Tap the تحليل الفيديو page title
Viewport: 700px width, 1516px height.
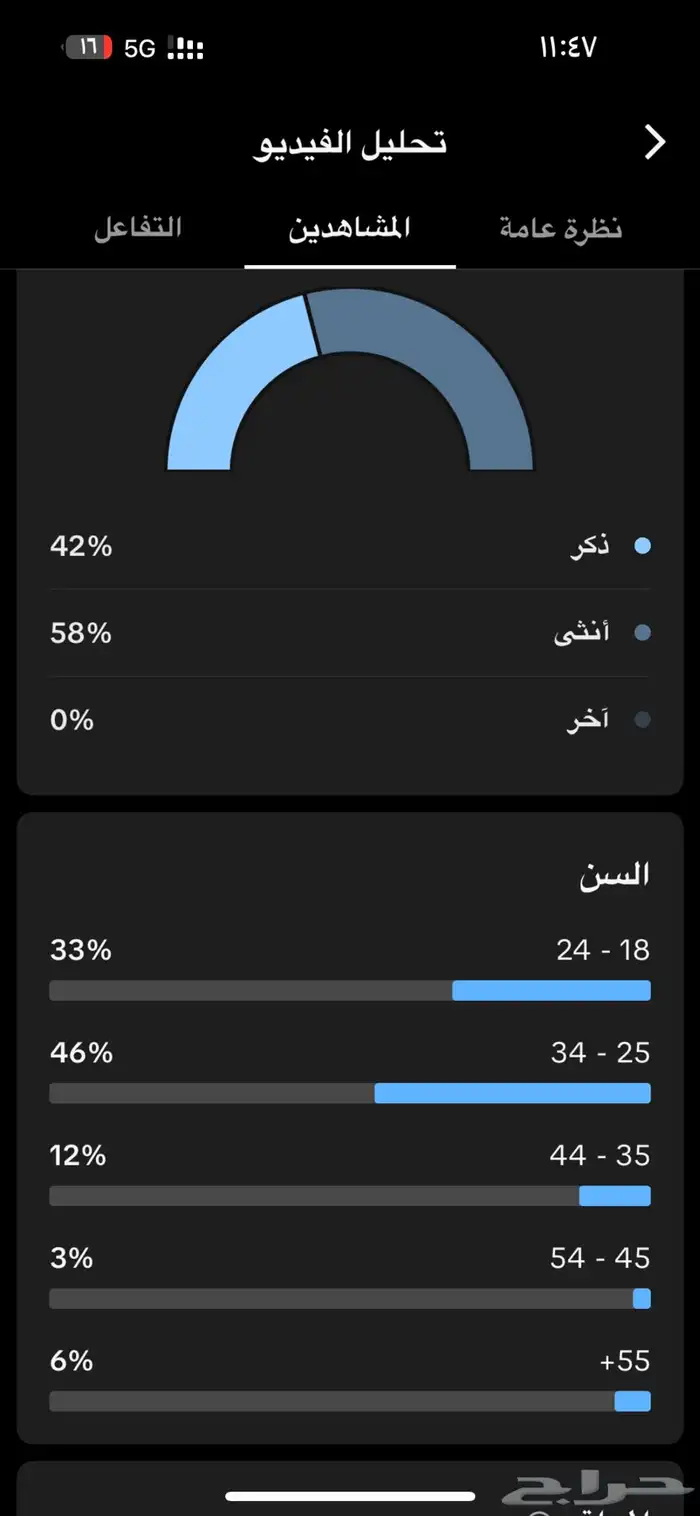(349, 143)
